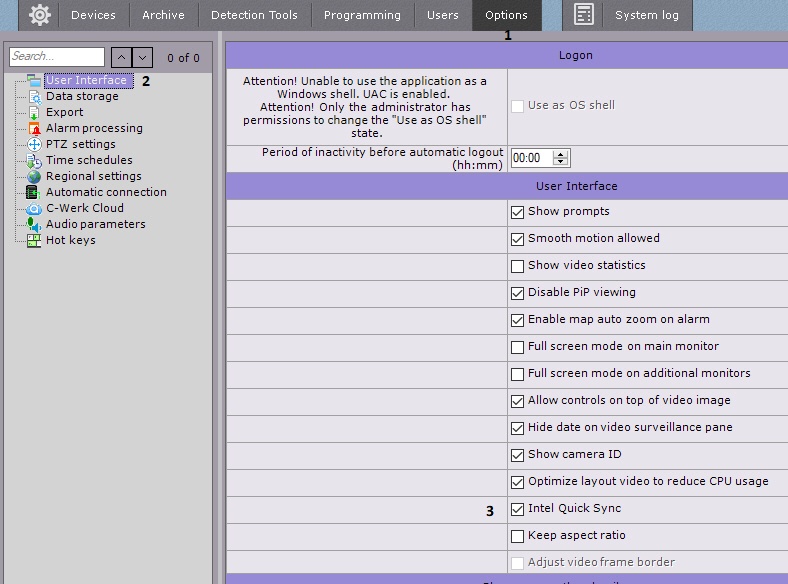Click the Export icon in sidebar
Viewport: 788px width, 584px height.
34,113
